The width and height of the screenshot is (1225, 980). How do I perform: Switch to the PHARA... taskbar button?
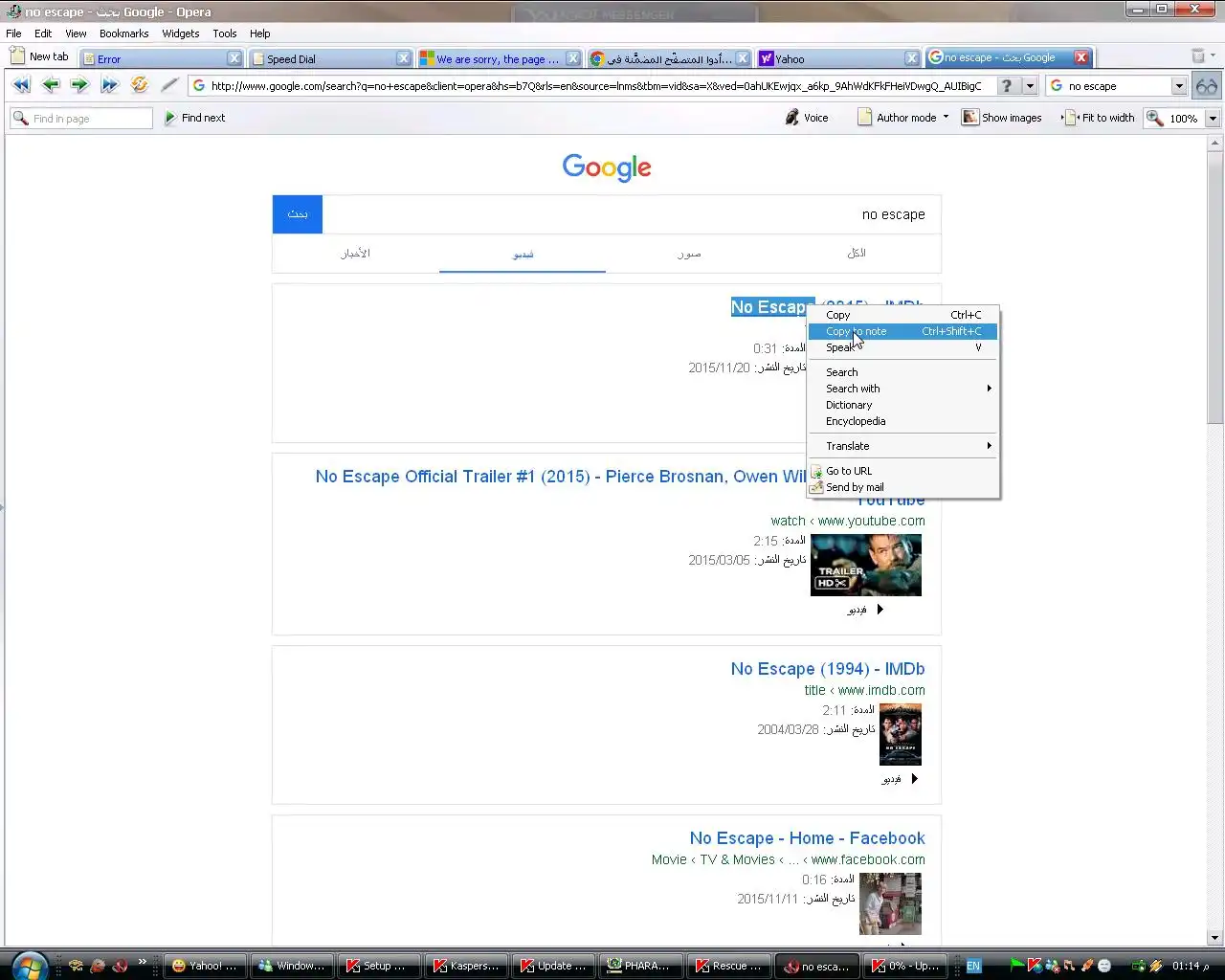pyautogui.click(x=641, y=966)
